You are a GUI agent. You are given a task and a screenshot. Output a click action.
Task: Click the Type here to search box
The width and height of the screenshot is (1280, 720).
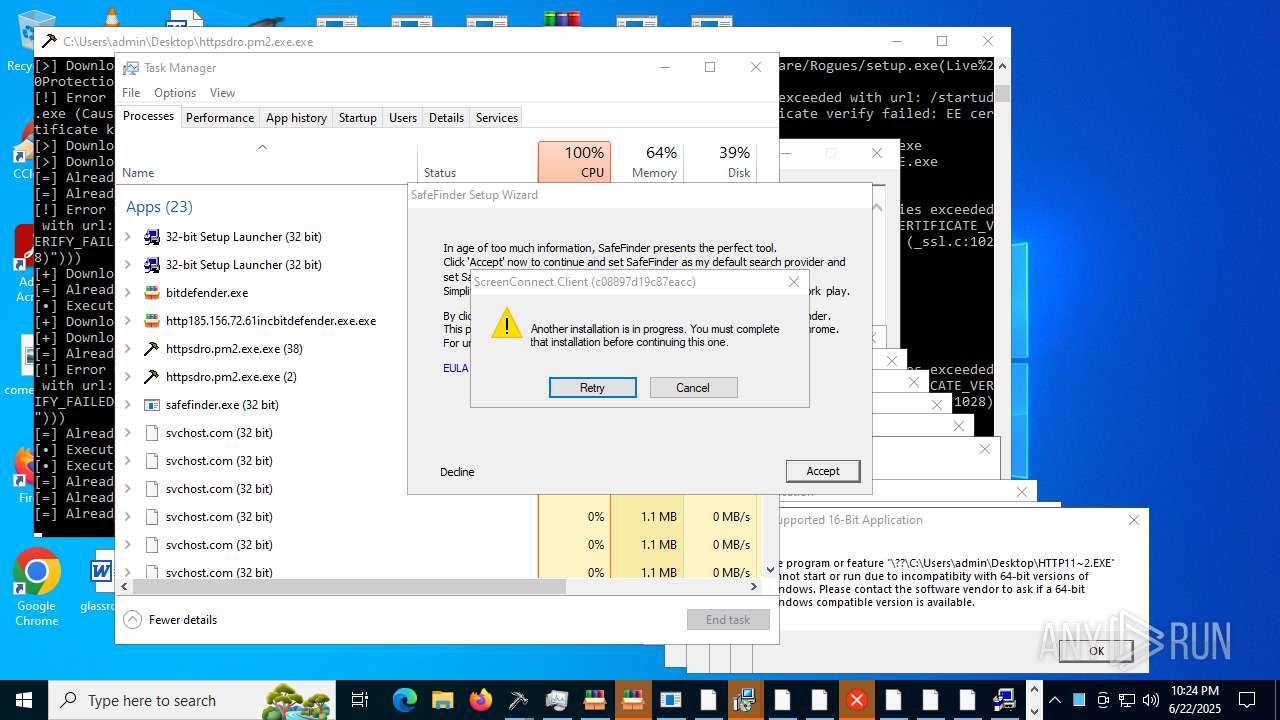[x=191, y=700]
